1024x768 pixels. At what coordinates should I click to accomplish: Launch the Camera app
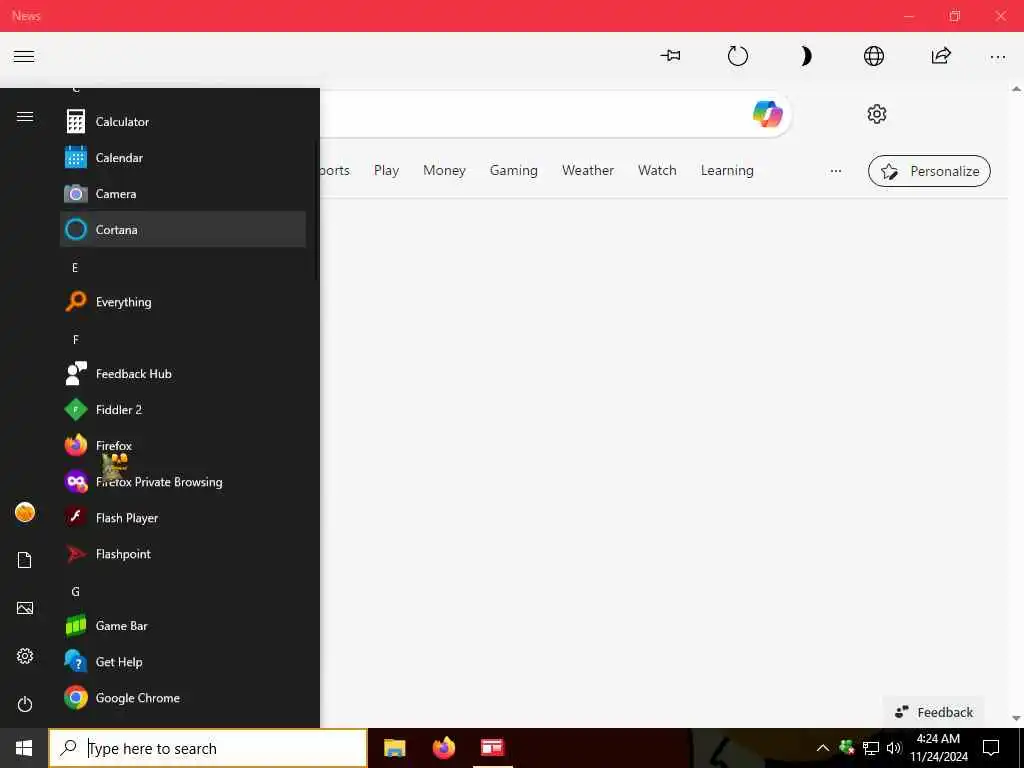(183, 193)
